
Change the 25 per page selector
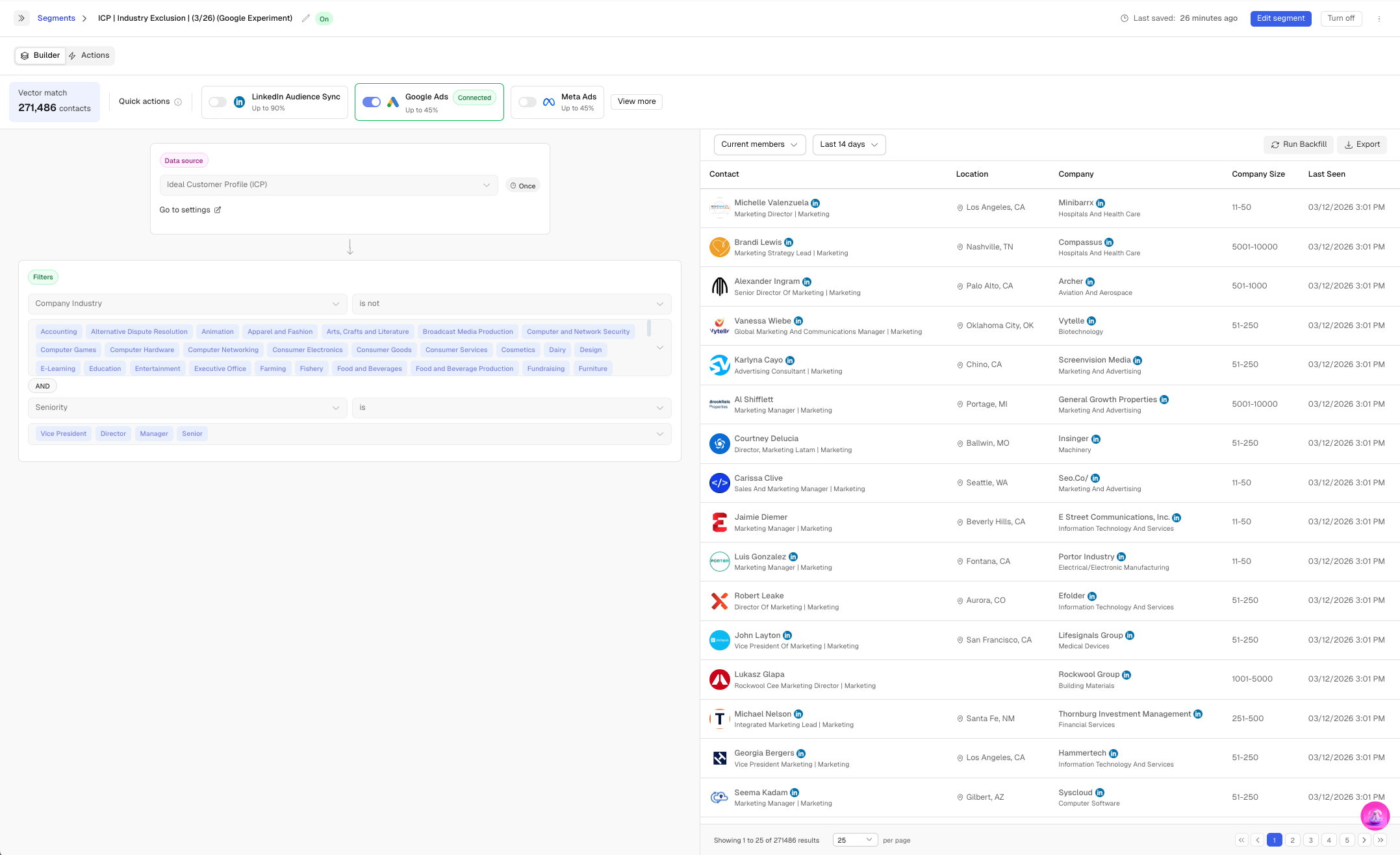click(855, 840)
